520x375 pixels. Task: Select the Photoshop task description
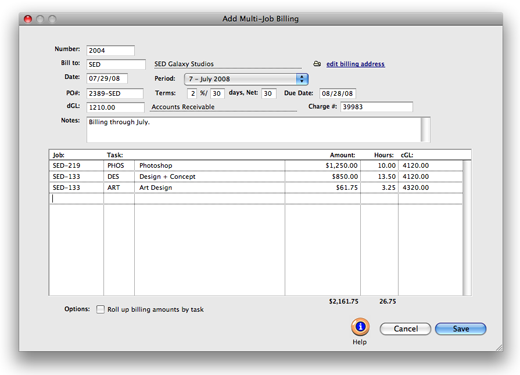pos(210,166)
